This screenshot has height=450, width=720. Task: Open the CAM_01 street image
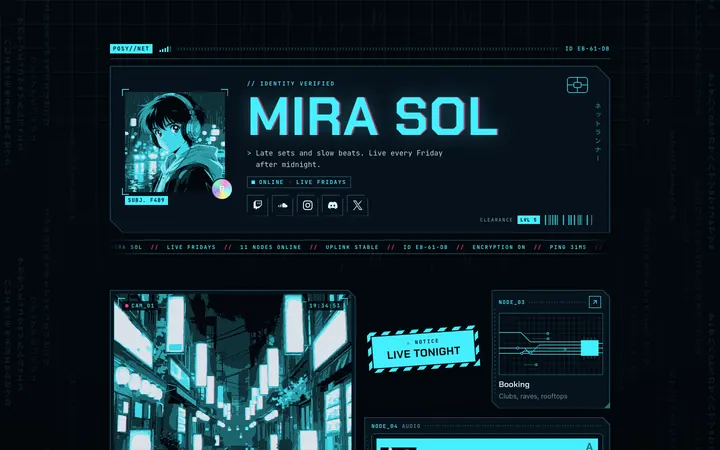point(233,371)
